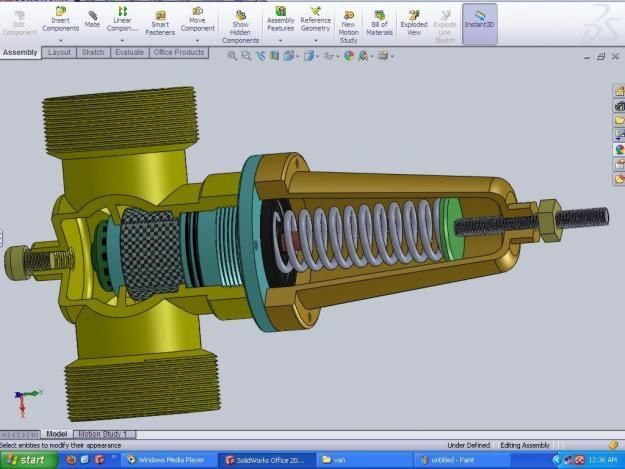
Task: Activate the Move Component tool
Action: coord(197,20)
